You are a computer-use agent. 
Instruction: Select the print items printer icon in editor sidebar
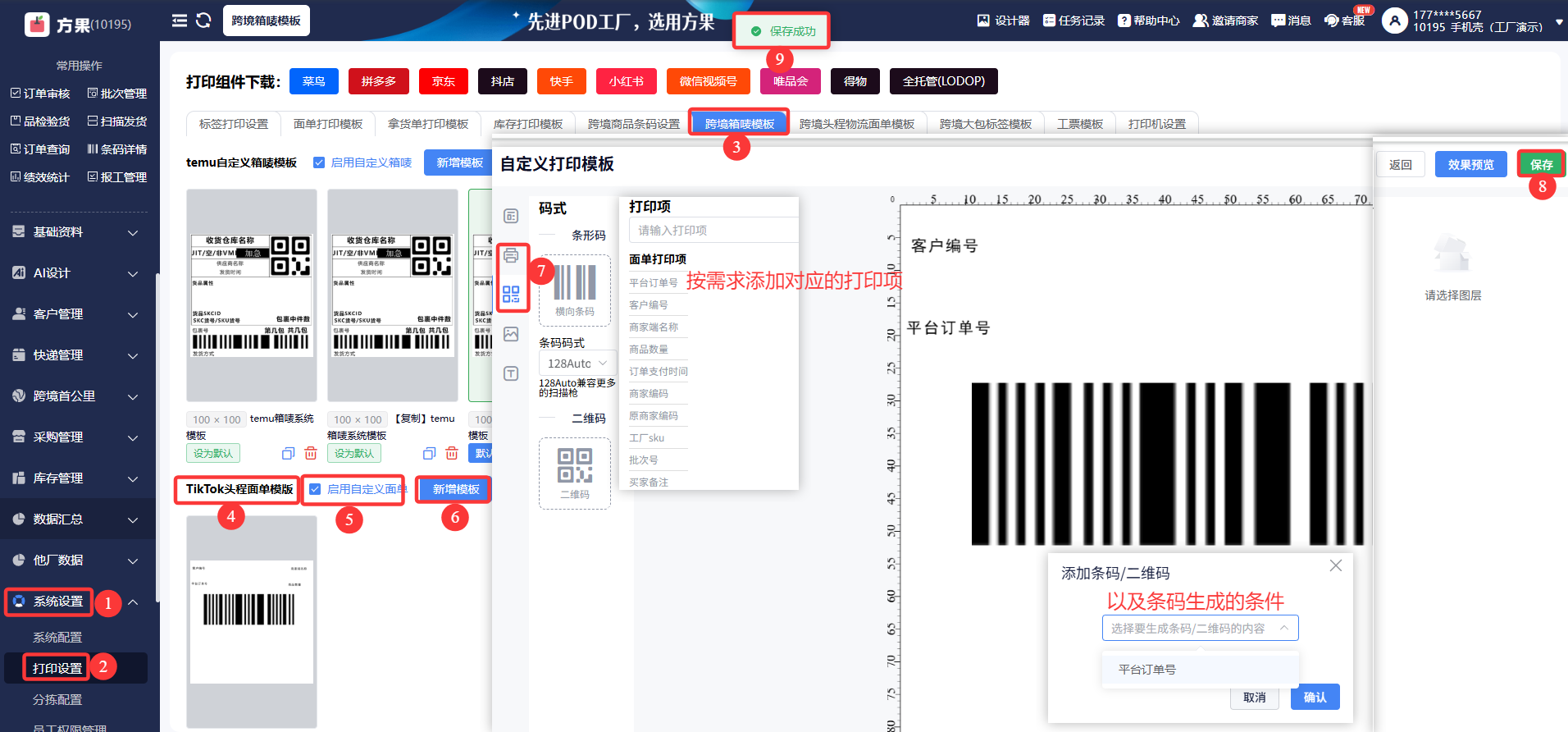511,255
